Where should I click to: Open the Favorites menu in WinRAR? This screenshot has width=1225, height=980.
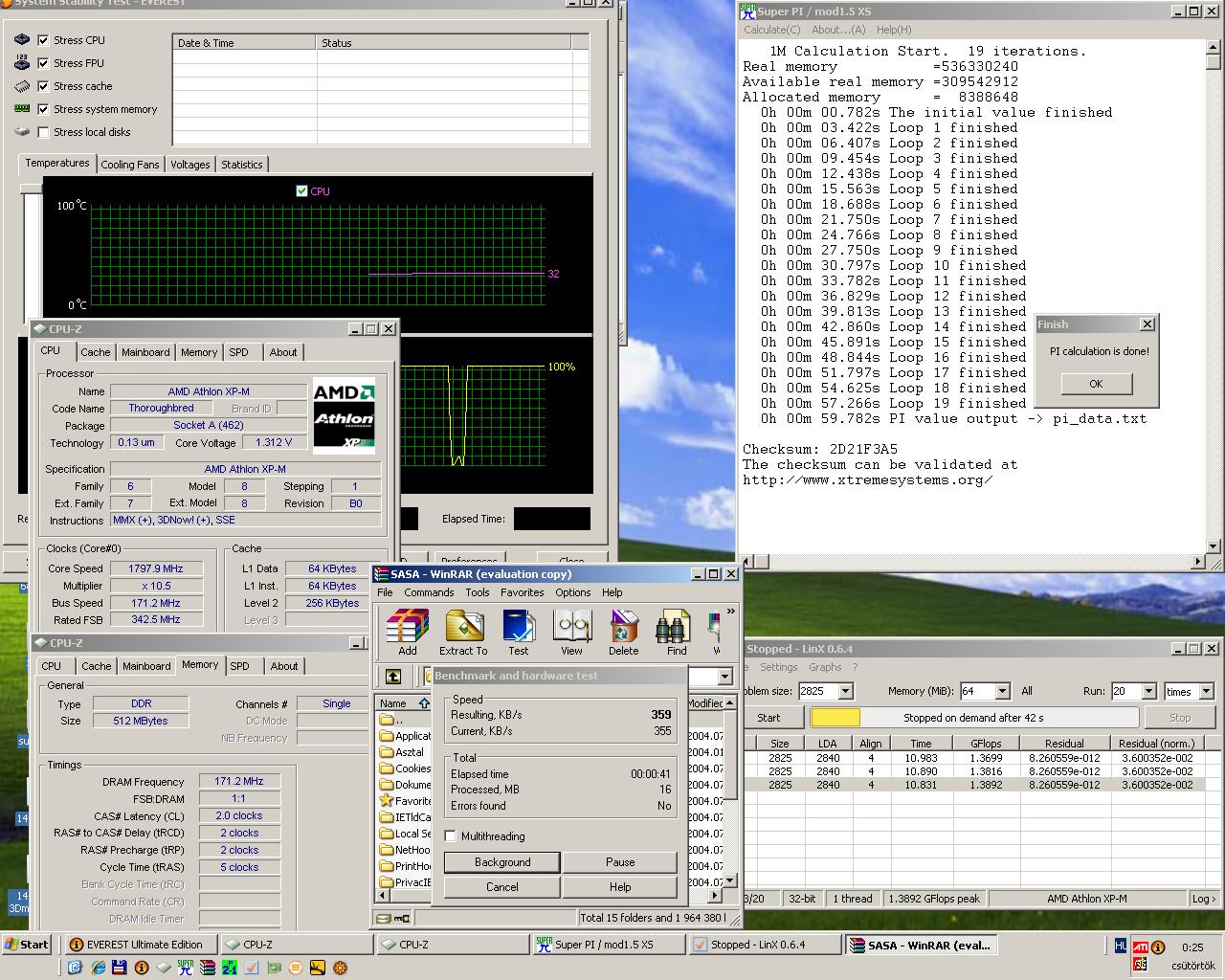coord(522,592)
